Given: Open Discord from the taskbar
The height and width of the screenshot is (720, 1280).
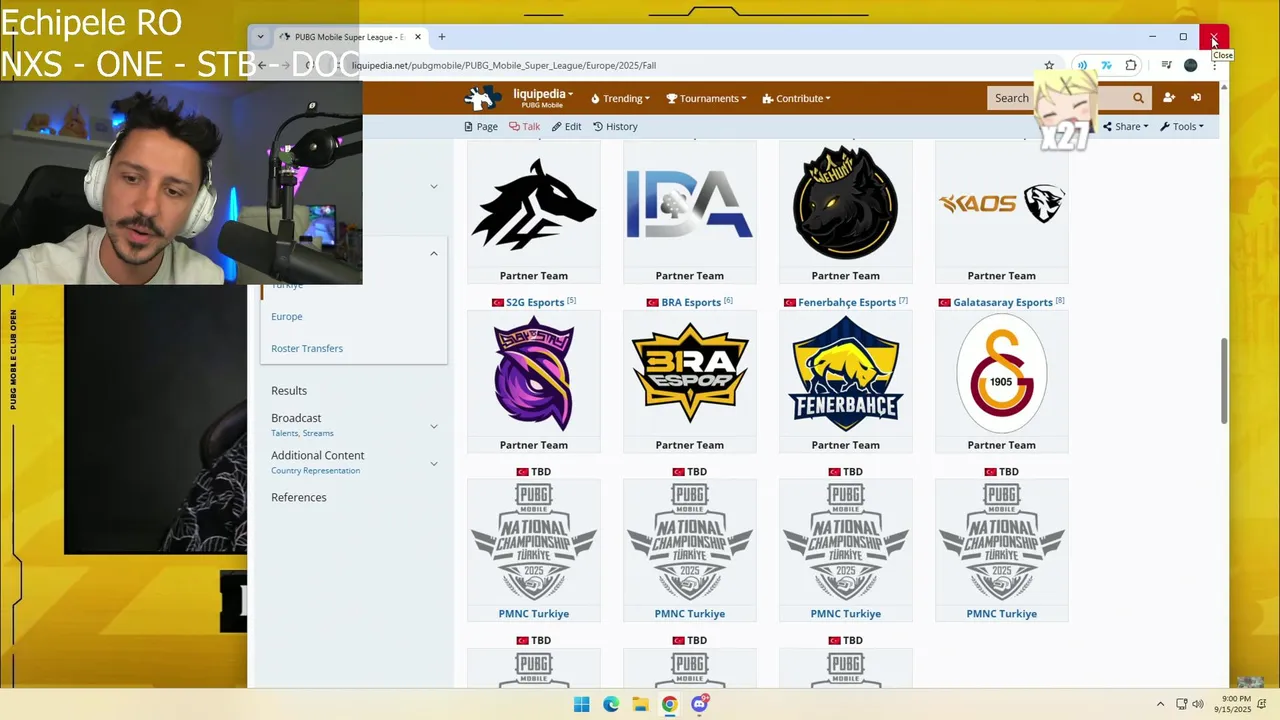Looking at the screenshot, I should pyautogui.click(x=699, y=704).
